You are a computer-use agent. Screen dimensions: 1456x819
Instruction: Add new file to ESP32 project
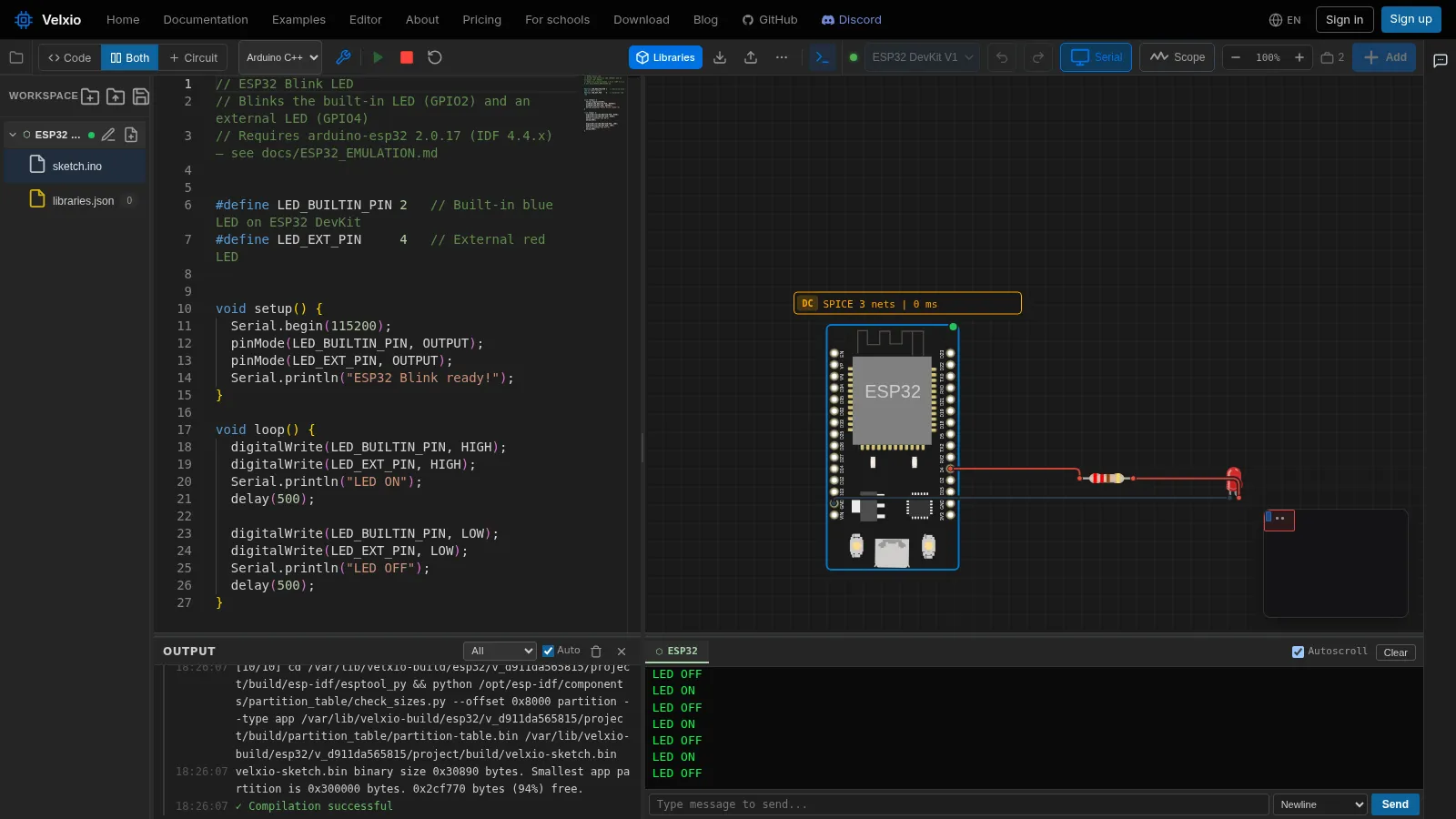[131, 135]
